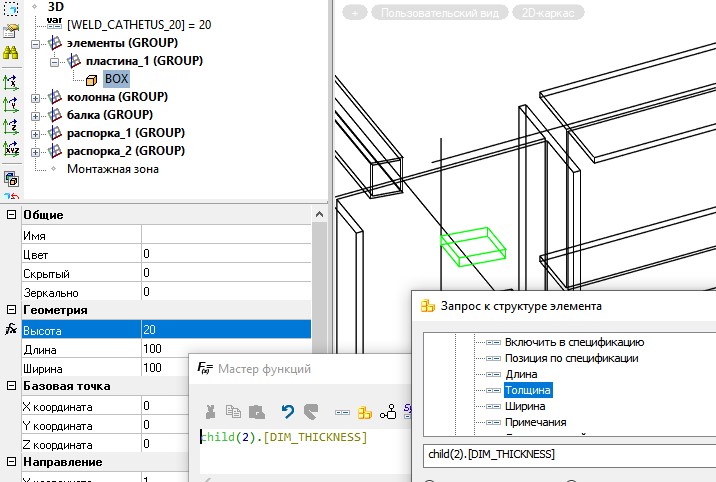Click the 2D-каркас visual style button
Screen dimensions: 716x482
pyautogui.click(x=549, y=13)
